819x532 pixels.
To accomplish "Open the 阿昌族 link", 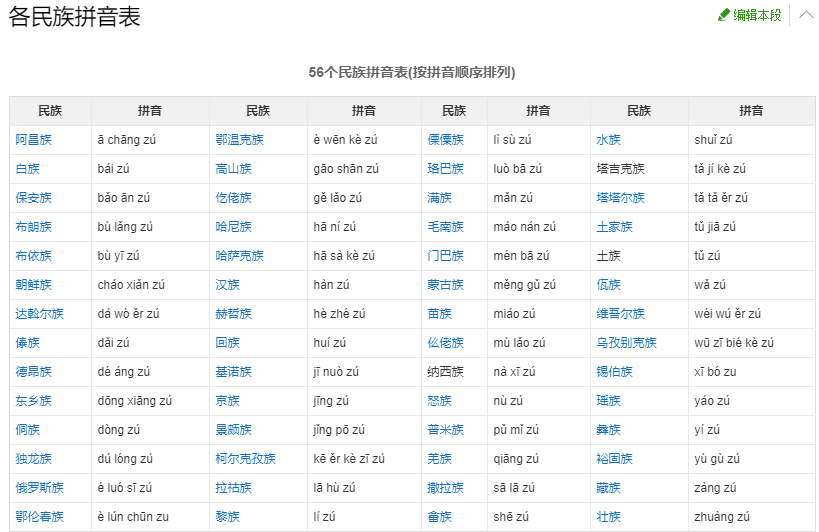I will pos(33,140).
